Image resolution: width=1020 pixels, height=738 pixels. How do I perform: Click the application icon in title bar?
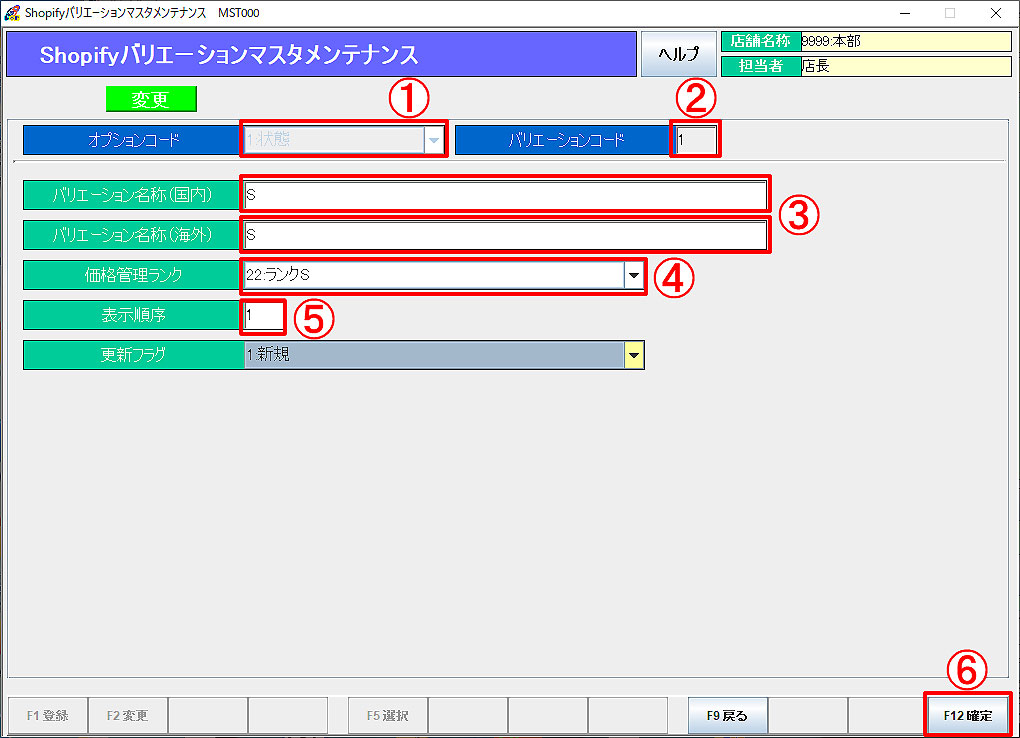12,13
